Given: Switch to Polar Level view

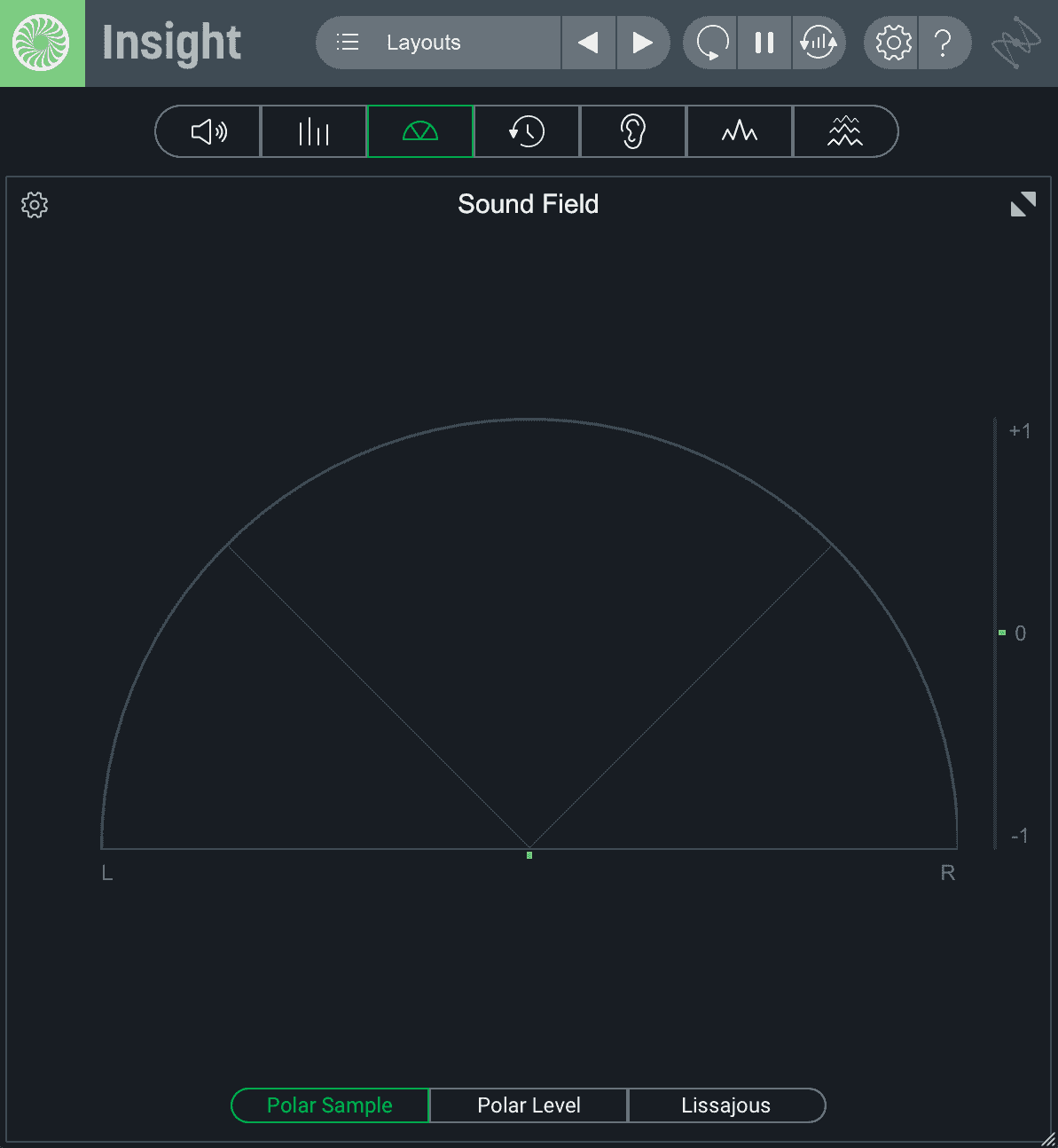Looking at the screenshot, I should 529,1105.
